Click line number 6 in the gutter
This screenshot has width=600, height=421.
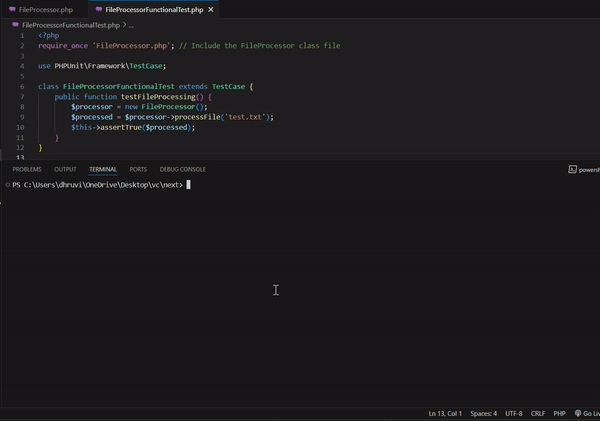[x=22, y=86]
